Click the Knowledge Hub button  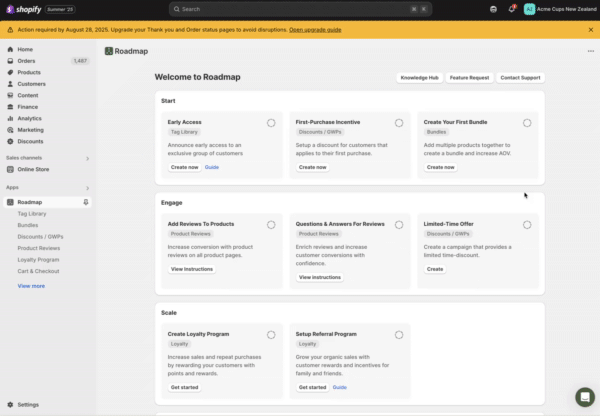419,77
